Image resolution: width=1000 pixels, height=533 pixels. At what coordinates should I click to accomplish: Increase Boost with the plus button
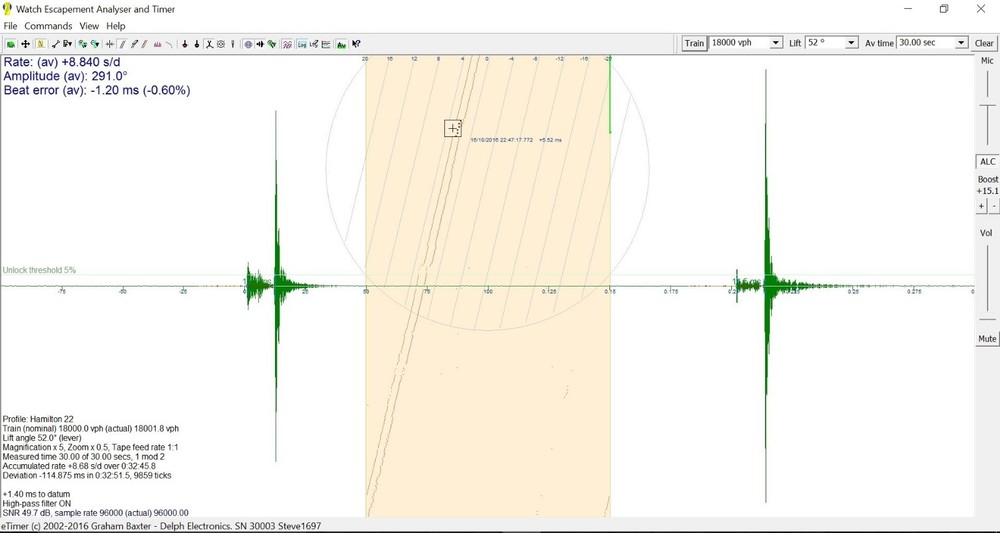click(x=982, y=206)
